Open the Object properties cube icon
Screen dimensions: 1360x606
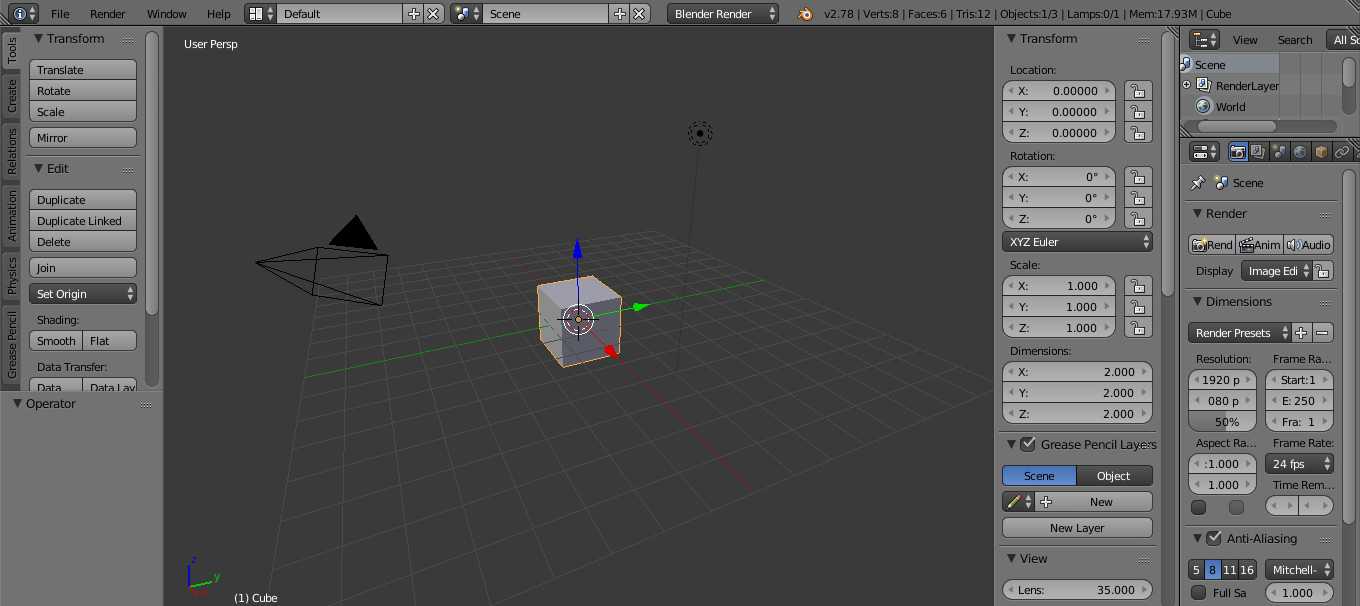(x=1321, y=152)
